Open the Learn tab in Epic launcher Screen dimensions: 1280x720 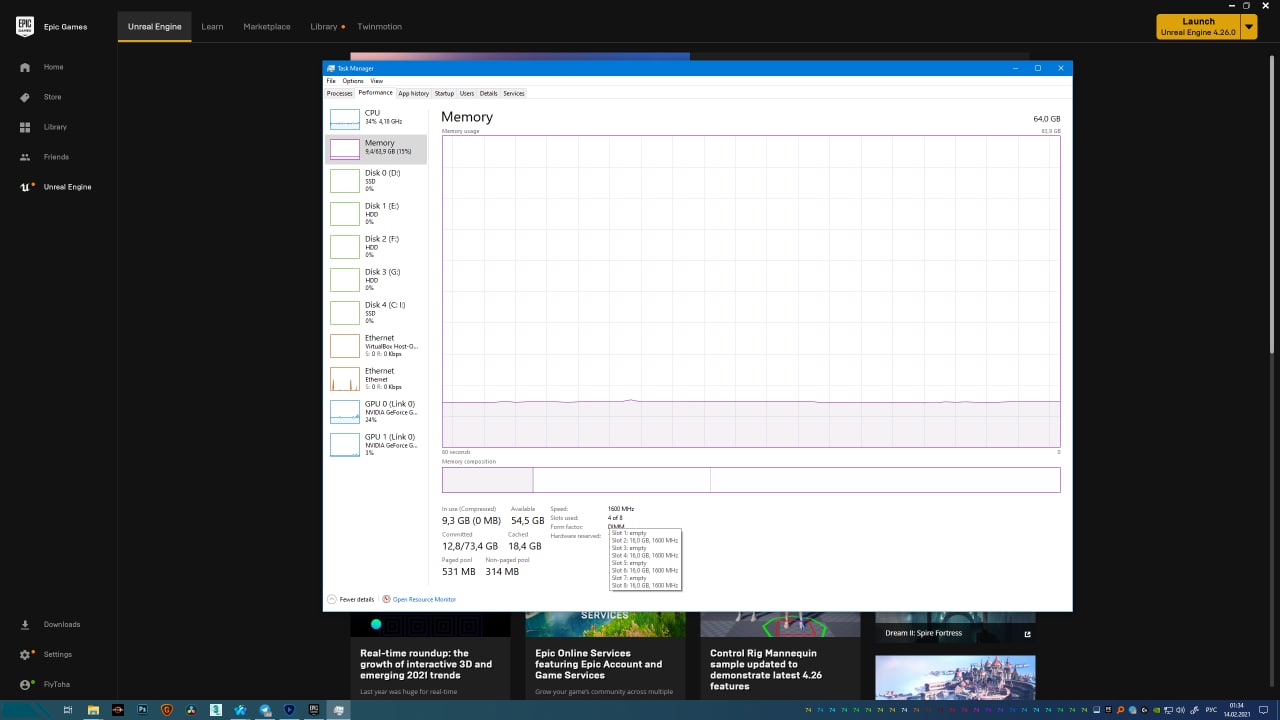pos(212,27)
